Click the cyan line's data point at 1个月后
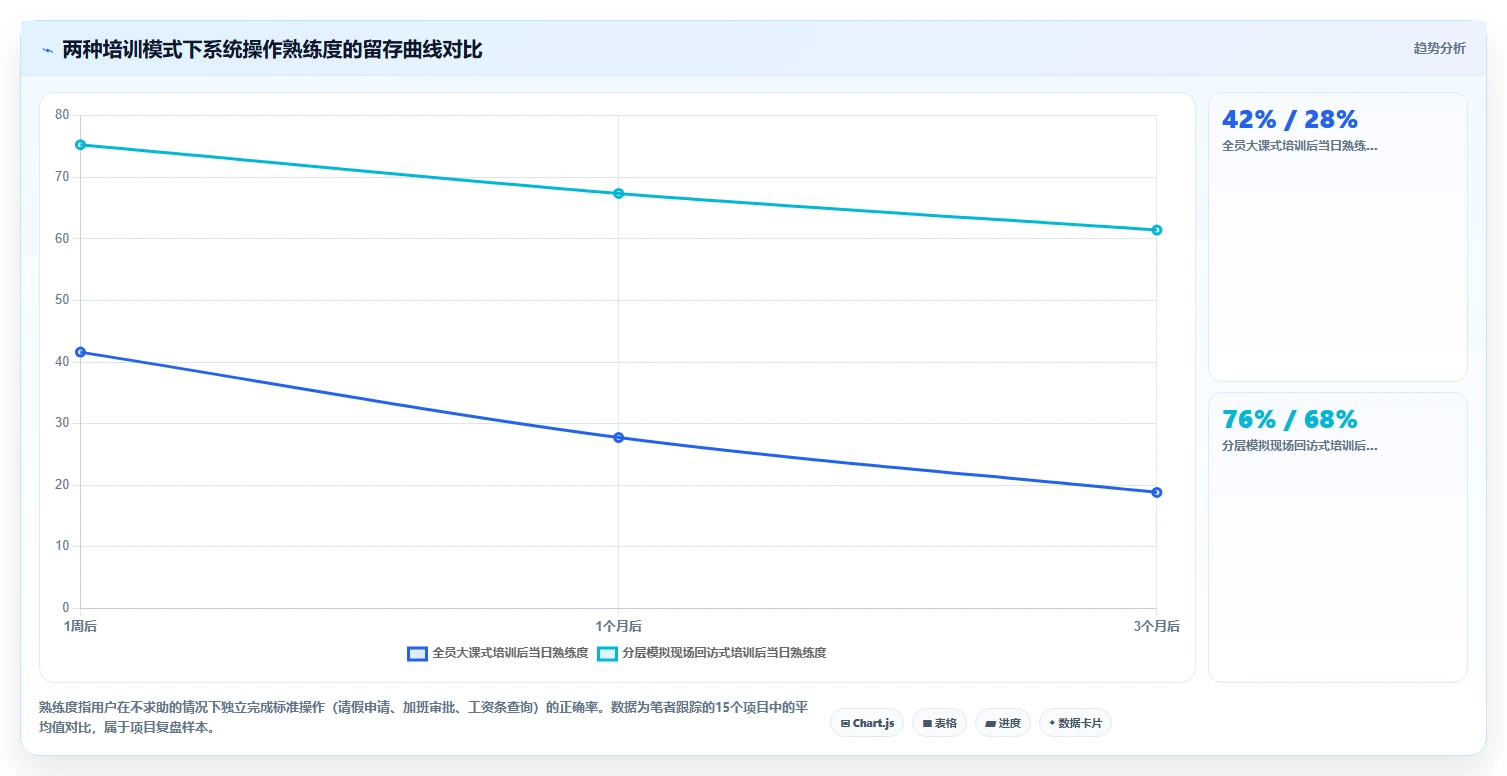This screenshot has height=776, width=1507. coord(619,194)
